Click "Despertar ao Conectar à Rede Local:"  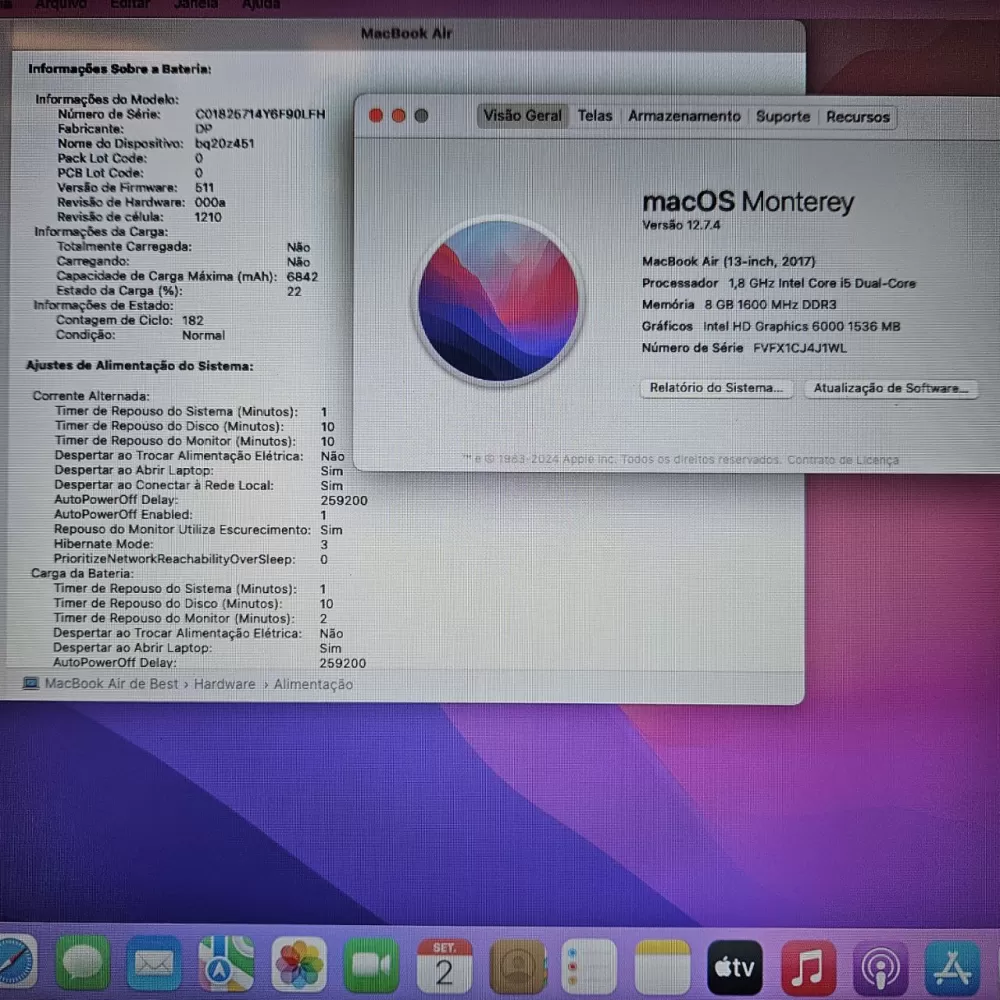pos(164,485)
